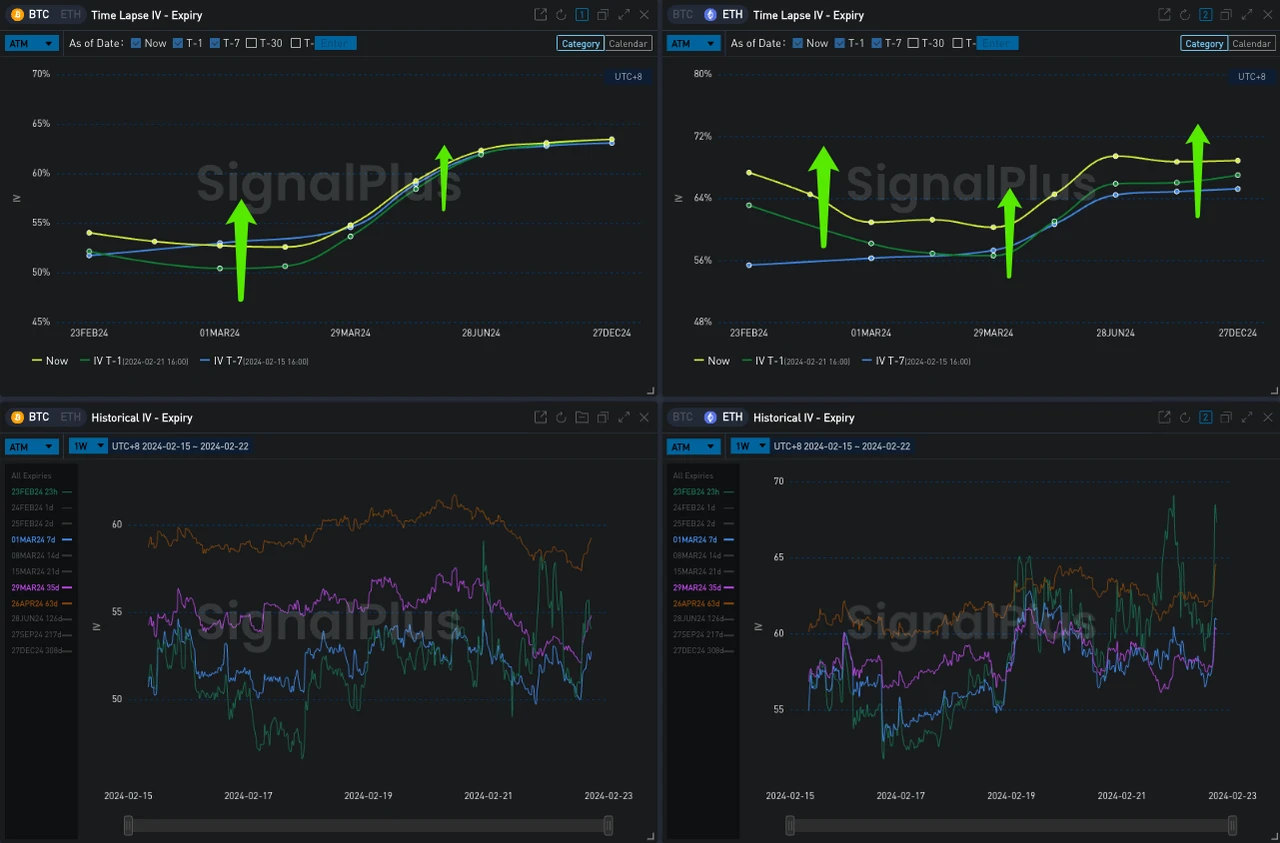Expand the ETH Historical IV panel to fullscreen
Image resolution: width=1280 pixels, height=843 pixels.
point(1247,417)
